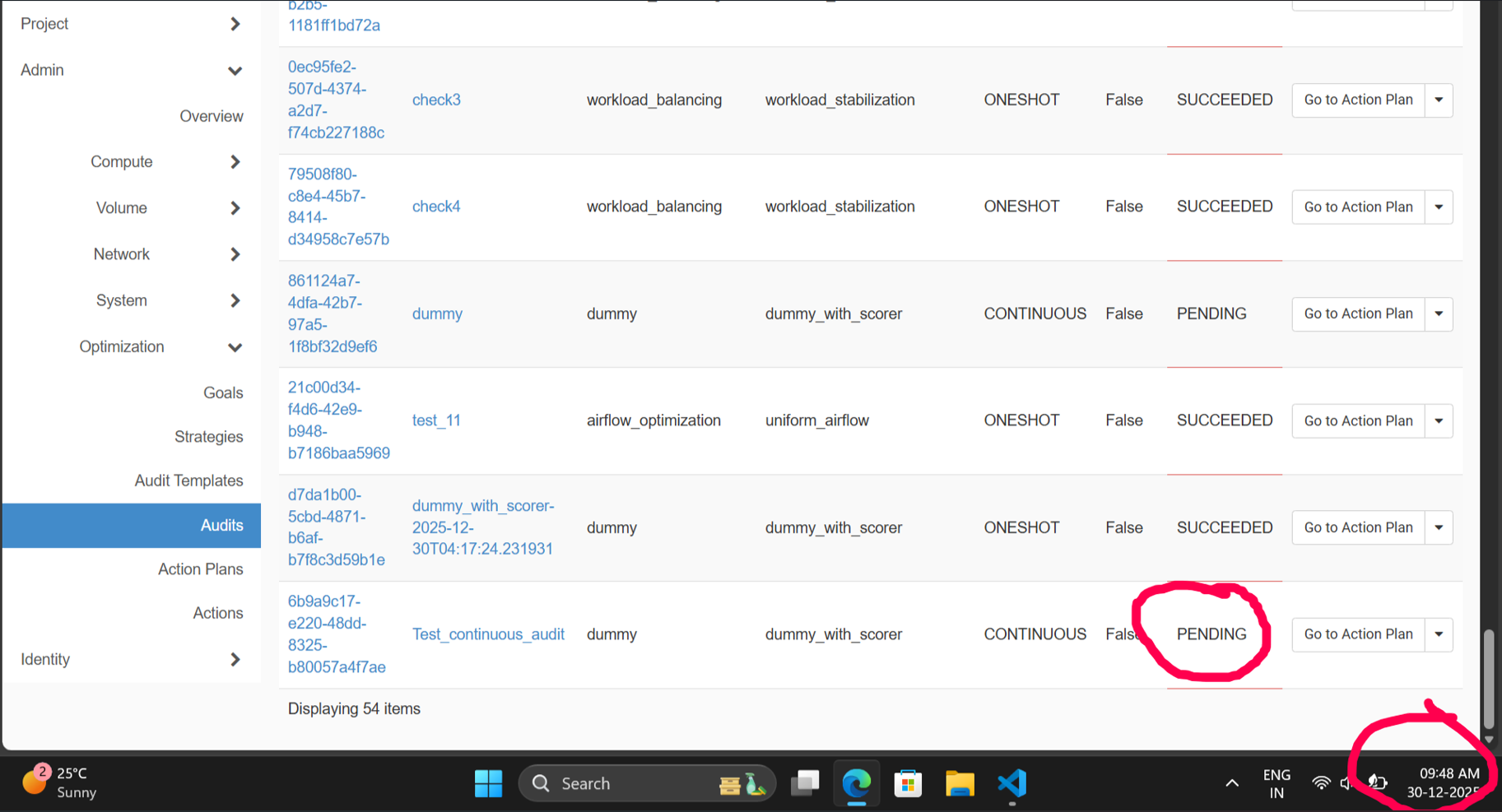Open Microsoft Store from the taskbar

[x=908, y=783]
